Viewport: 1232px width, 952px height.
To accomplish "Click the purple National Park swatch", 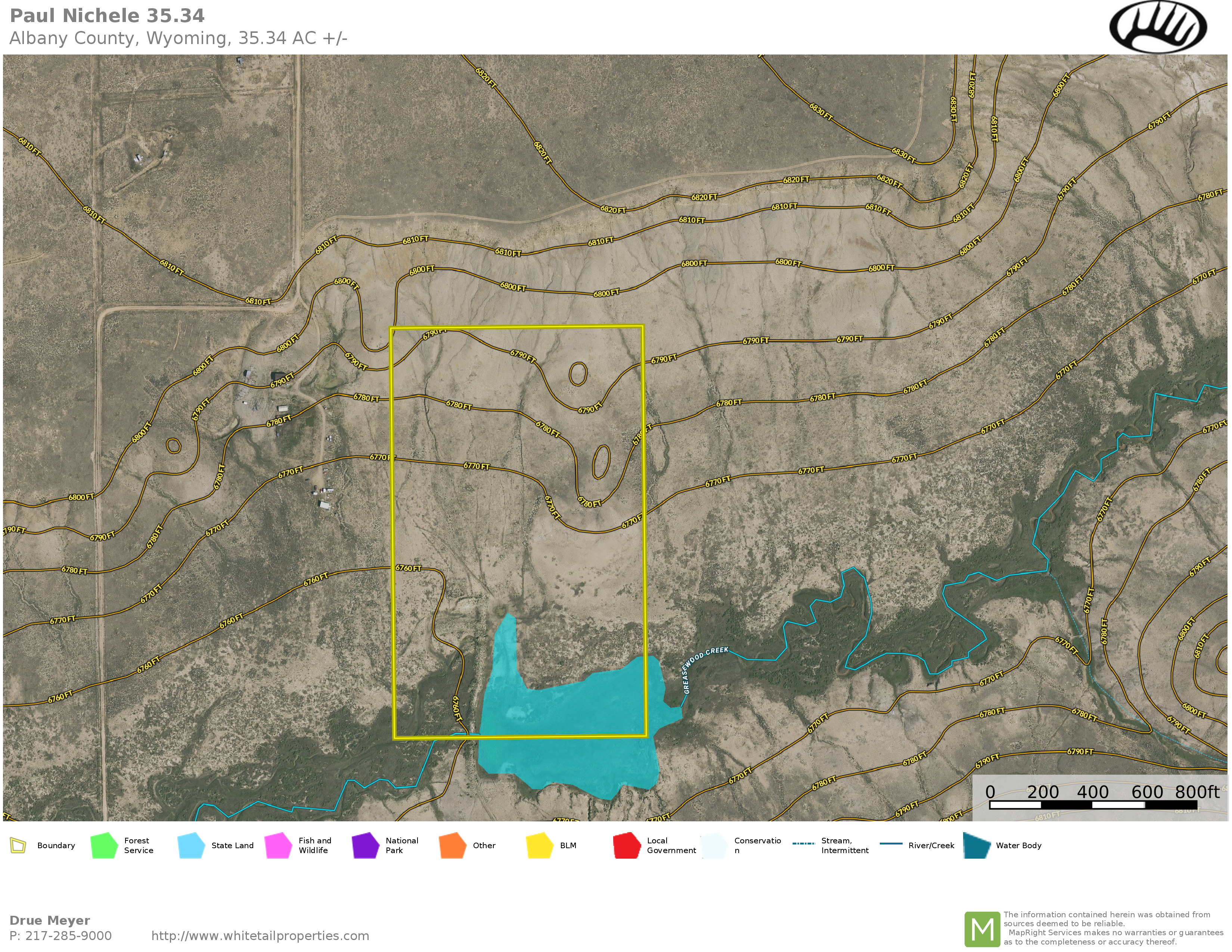I will (365, 845).
